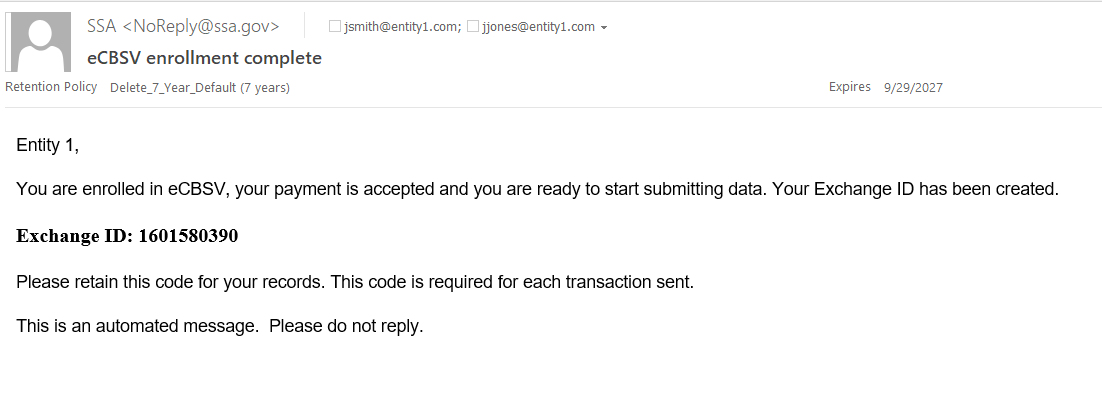The image size is (1102, 405).
Task: Click the Please do not reply text
Action: [x=346, y=327]
